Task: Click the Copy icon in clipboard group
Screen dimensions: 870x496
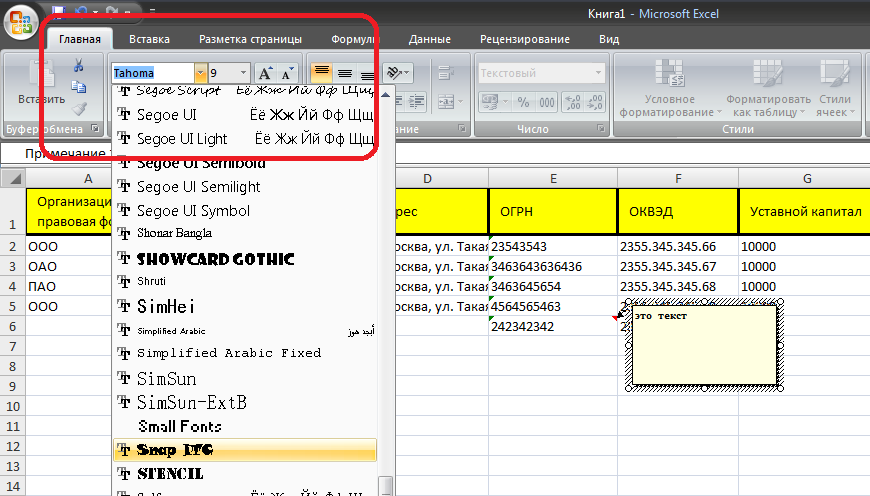Action: point(78,87)
